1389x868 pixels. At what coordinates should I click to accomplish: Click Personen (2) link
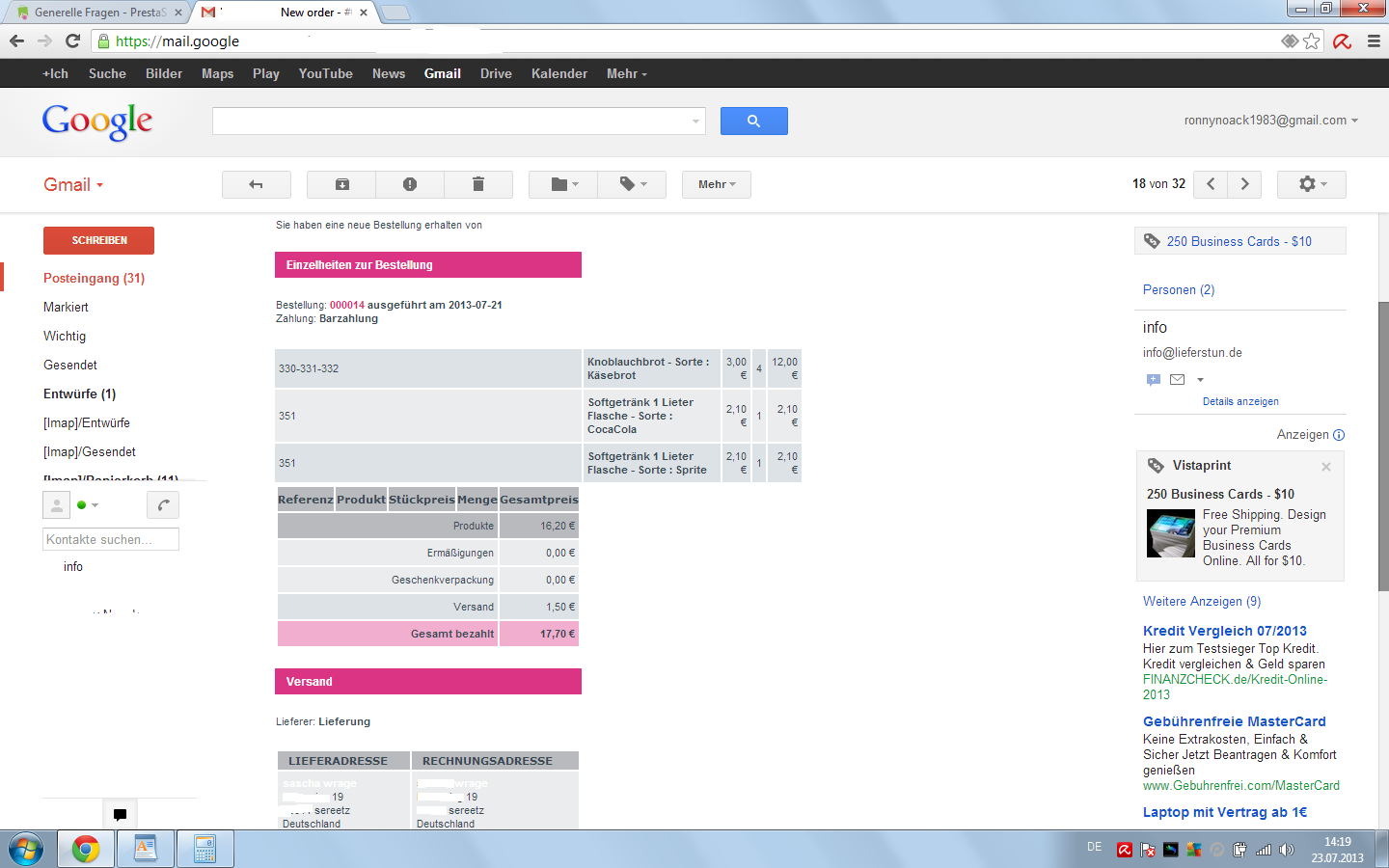[x=1179, y=289]
